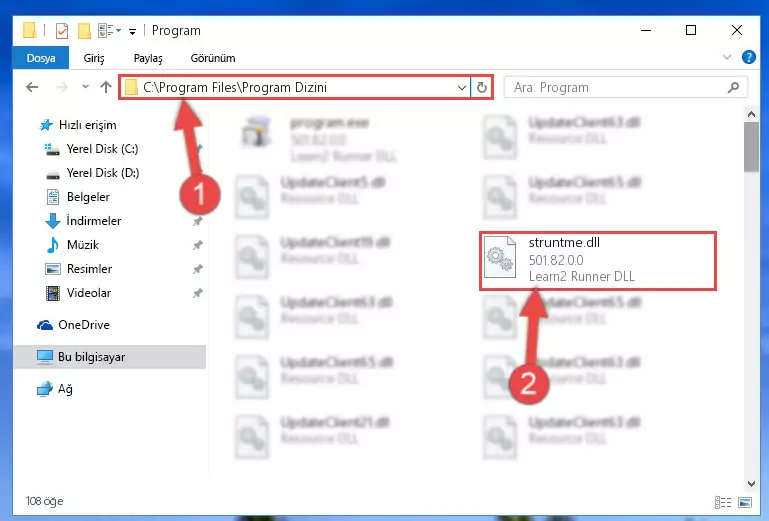The height and width of the screenshot is (521, 769).
Task: Click the Bu bilgisayar monitor icon
Action: pos(45,357)
